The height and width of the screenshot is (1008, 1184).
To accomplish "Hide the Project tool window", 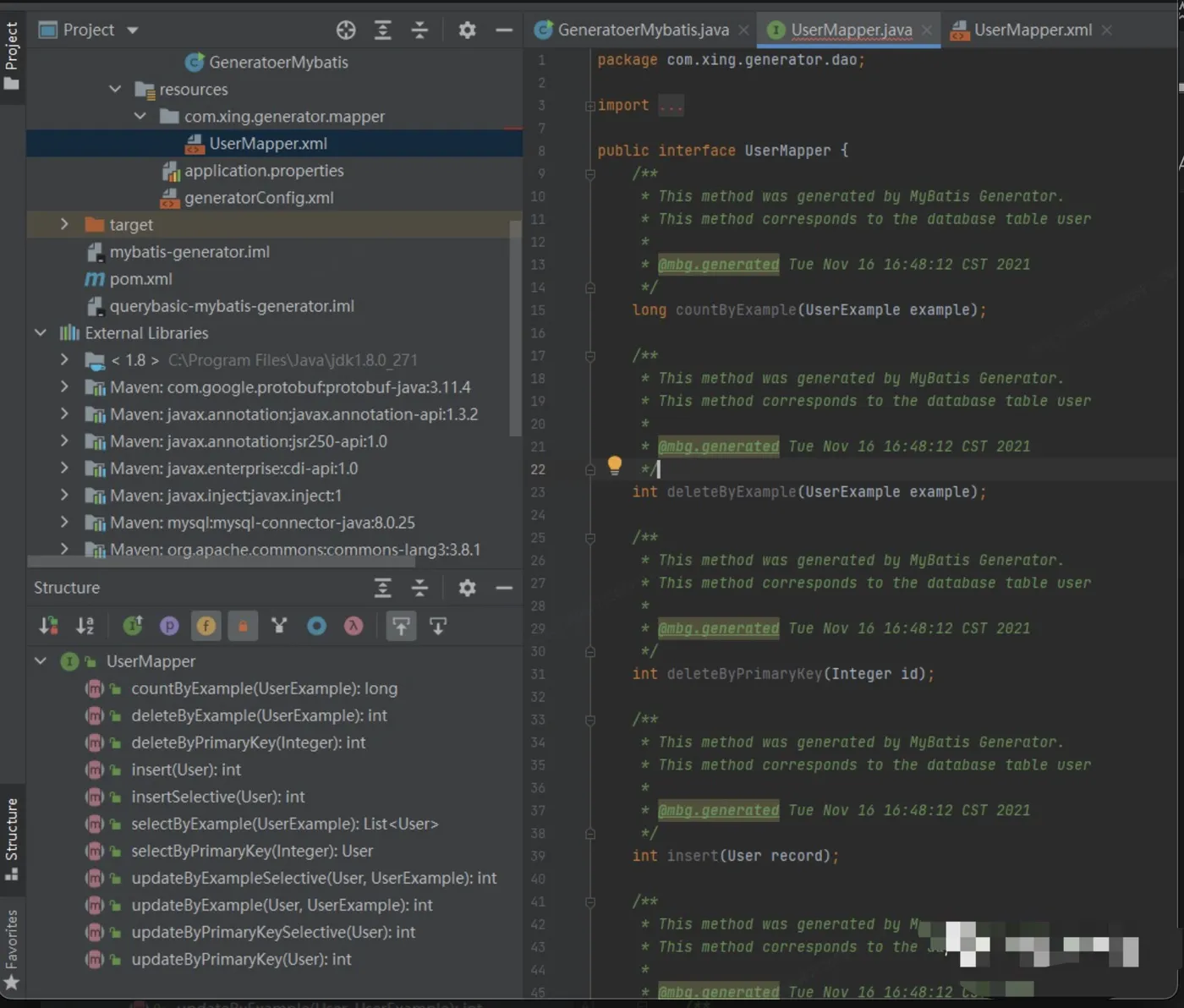I will pyautogui.click(x=504, y=30).
